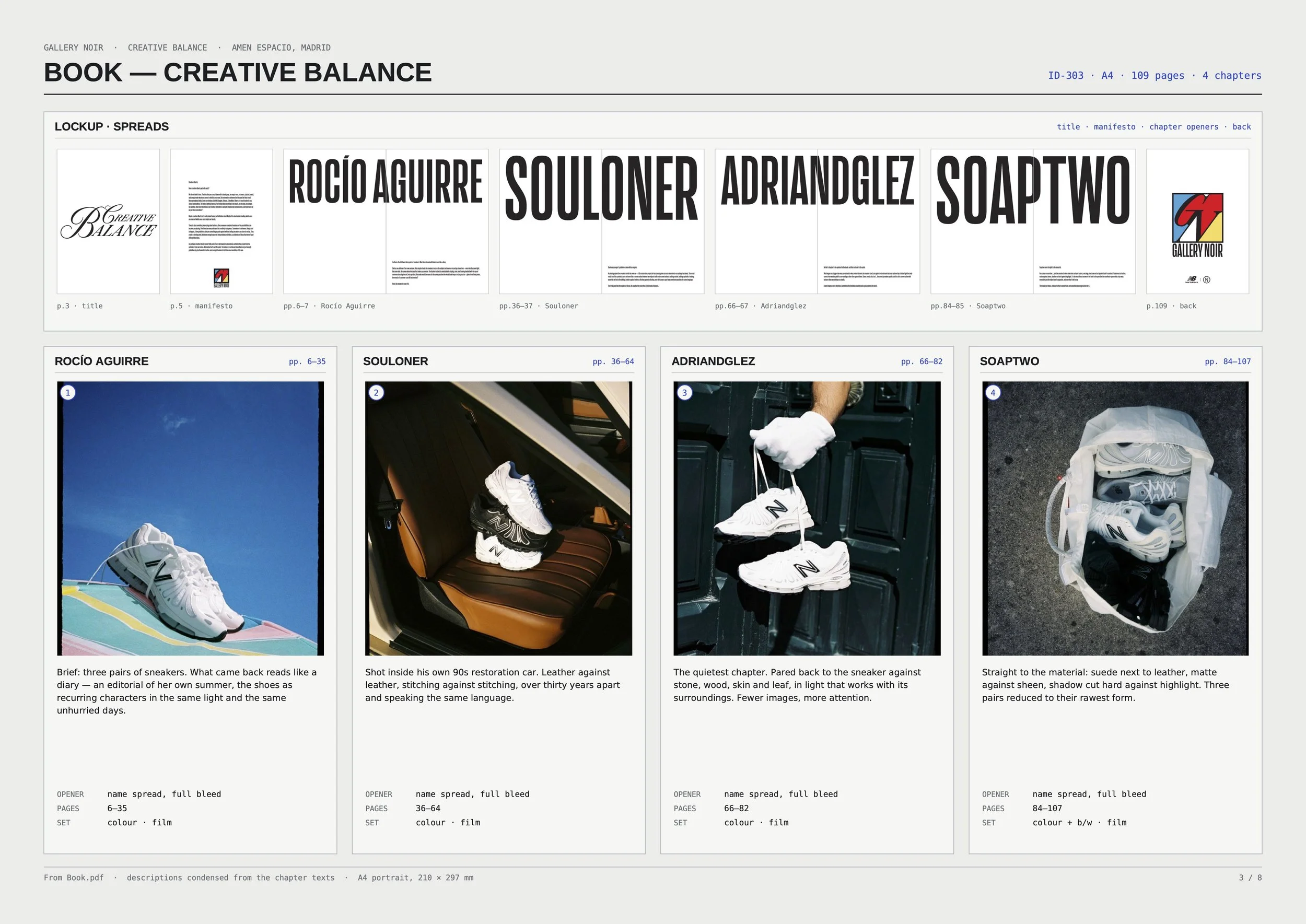Open the Creative Balance title page thumbnail
1306x924 pixels.
click(x=108, y=221)
